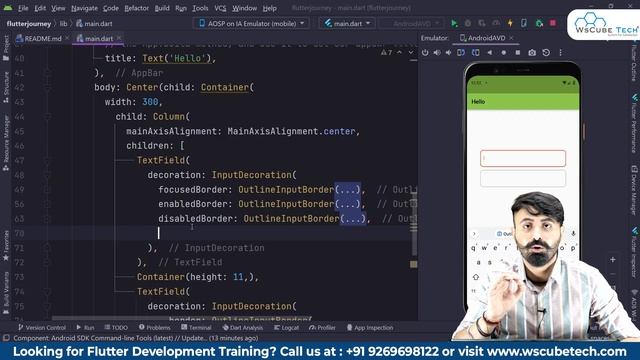Zoom in emulator with plus button

coord(613,260)
